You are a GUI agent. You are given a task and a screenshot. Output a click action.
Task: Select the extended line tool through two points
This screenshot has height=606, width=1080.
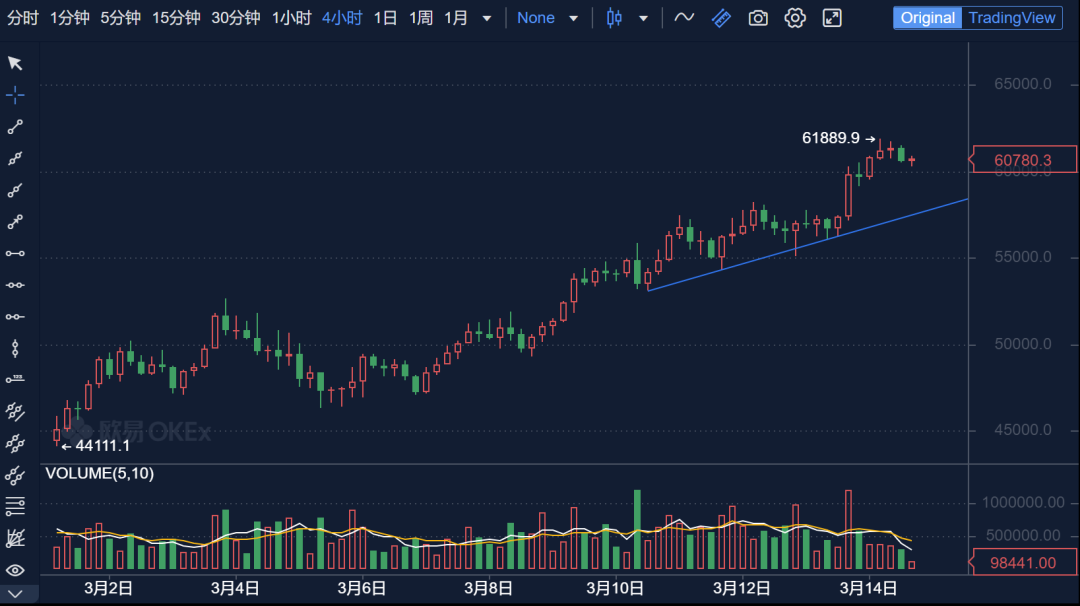tap(15, 158)
